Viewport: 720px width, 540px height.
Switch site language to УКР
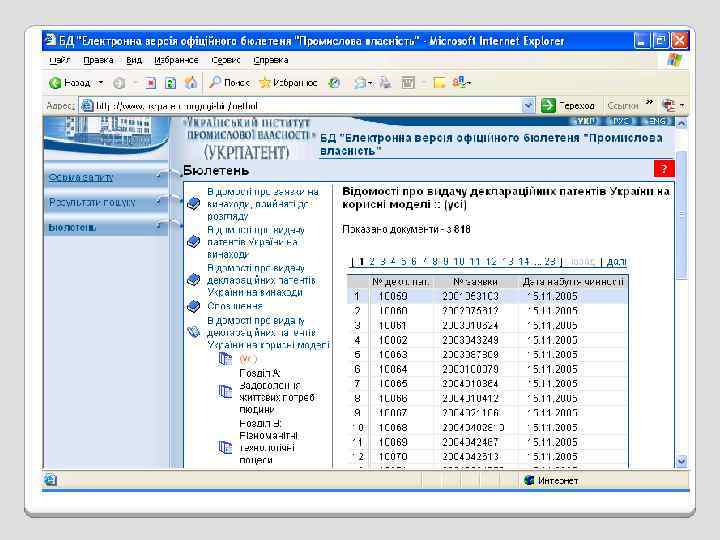pos(586,121)
